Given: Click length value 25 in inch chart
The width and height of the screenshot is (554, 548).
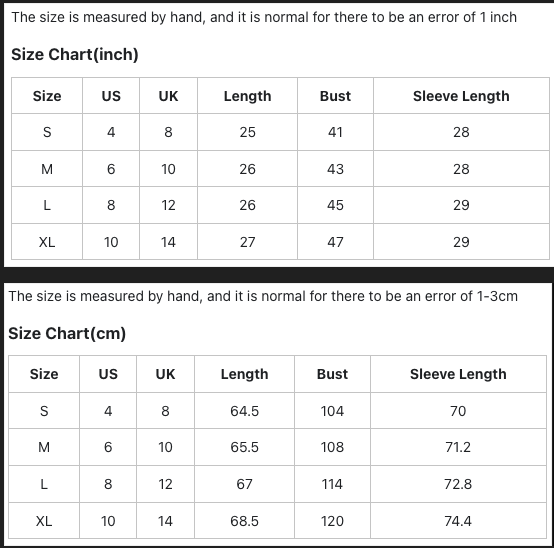Looking at the screenshot, I should point(247,132).
